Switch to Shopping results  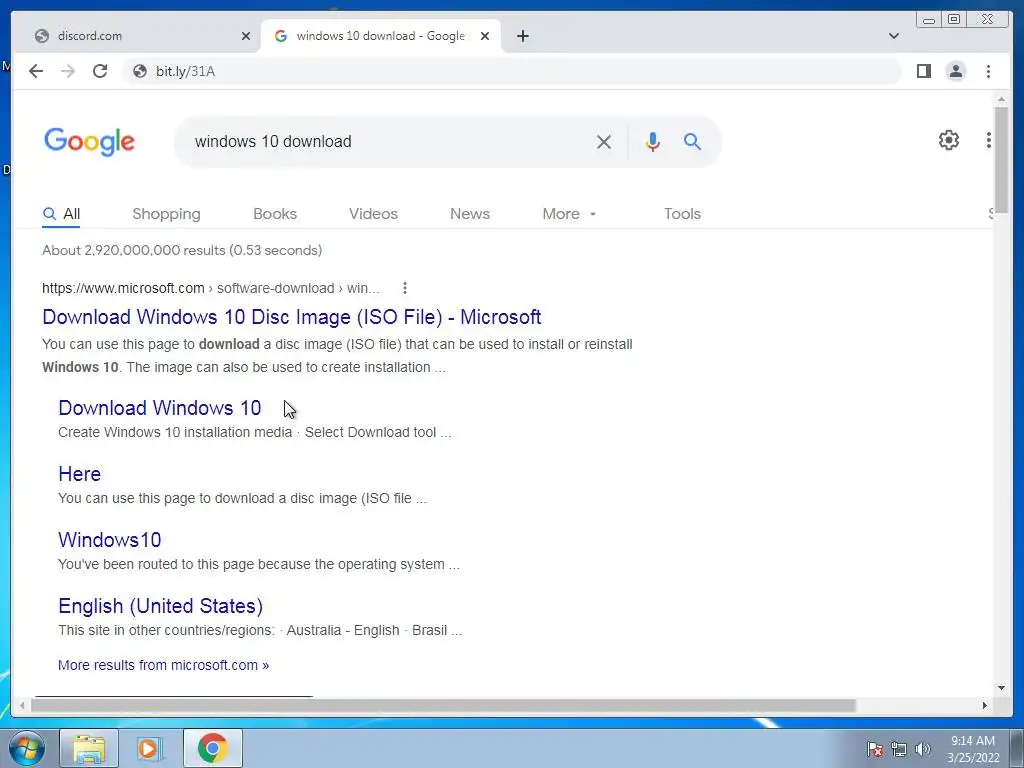click(167, 214)
